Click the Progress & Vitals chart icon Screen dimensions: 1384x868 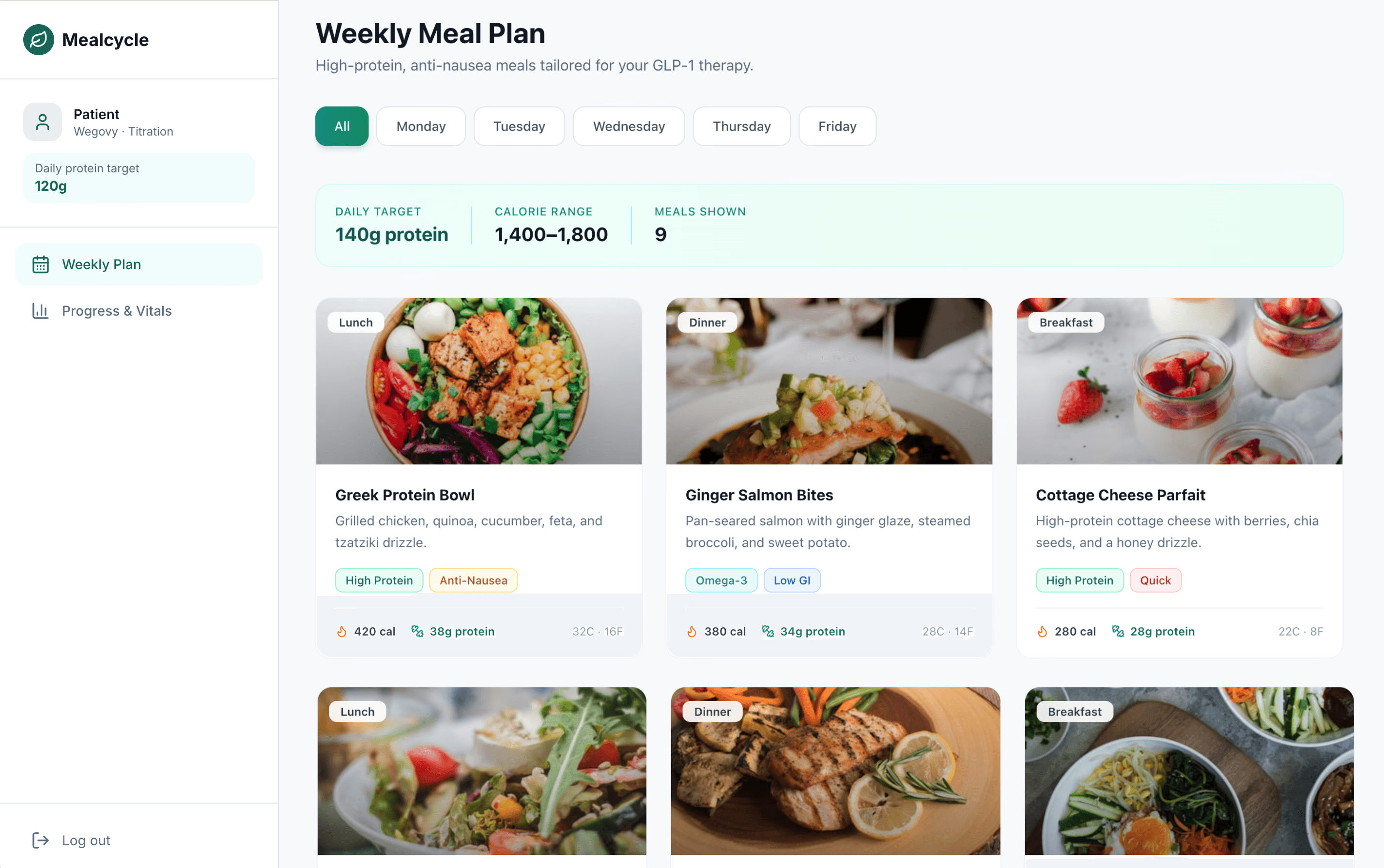(x=41, y=311)
